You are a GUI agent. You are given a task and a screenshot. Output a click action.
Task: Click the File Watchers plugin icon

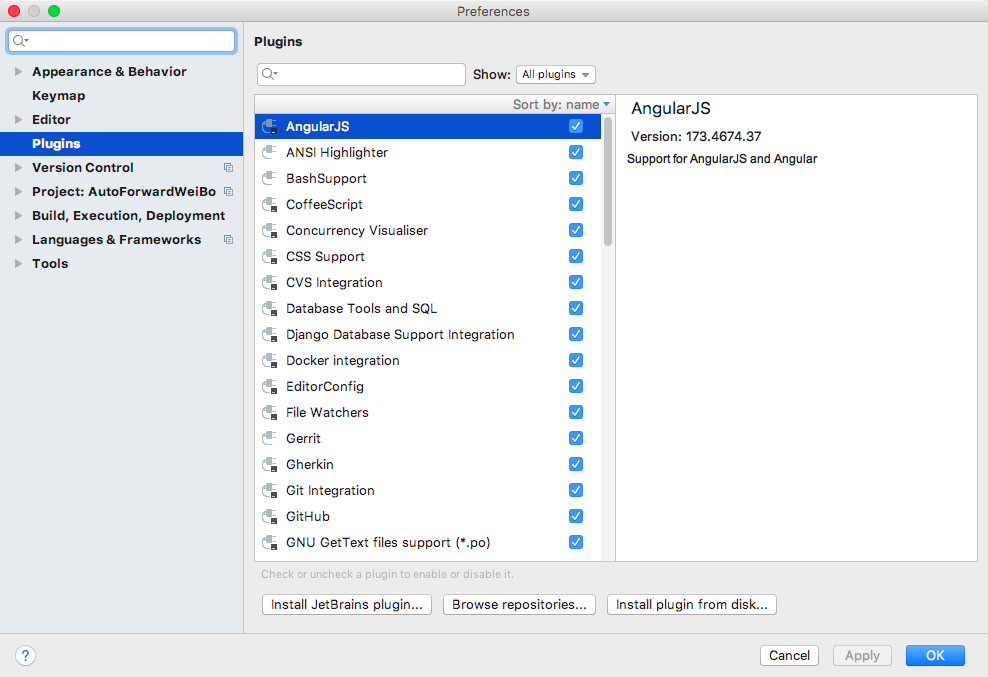pyautogui.click(x=270, y=413)
